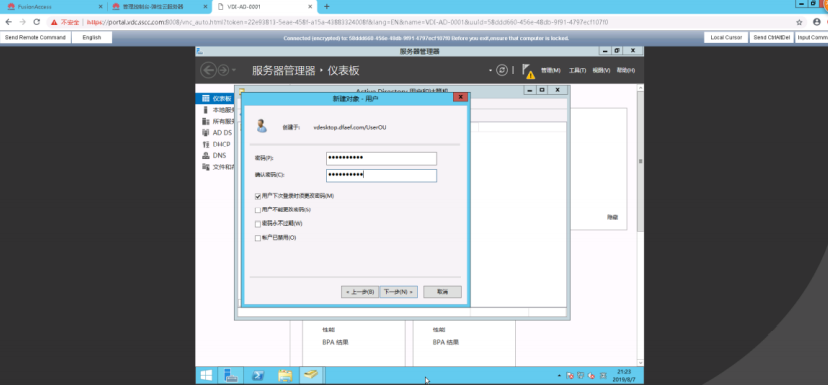
Task: Click first BPA 结果 entry
Action: pyautogui.click(x=336, y=342)
